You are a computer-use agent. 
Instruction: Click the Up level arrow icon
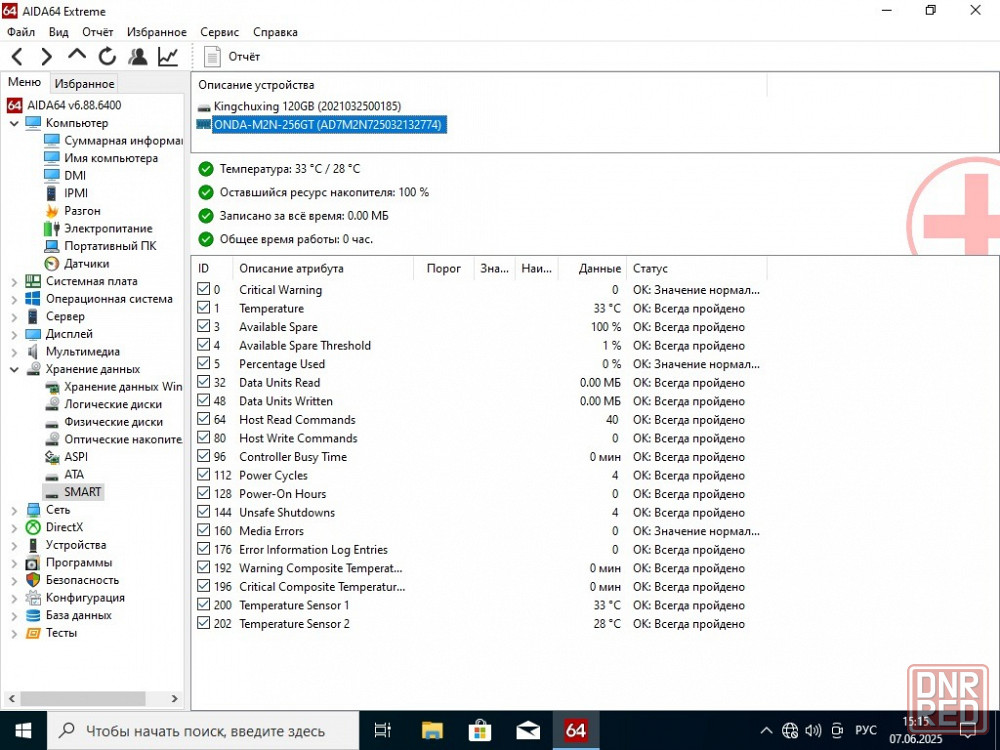77,55
